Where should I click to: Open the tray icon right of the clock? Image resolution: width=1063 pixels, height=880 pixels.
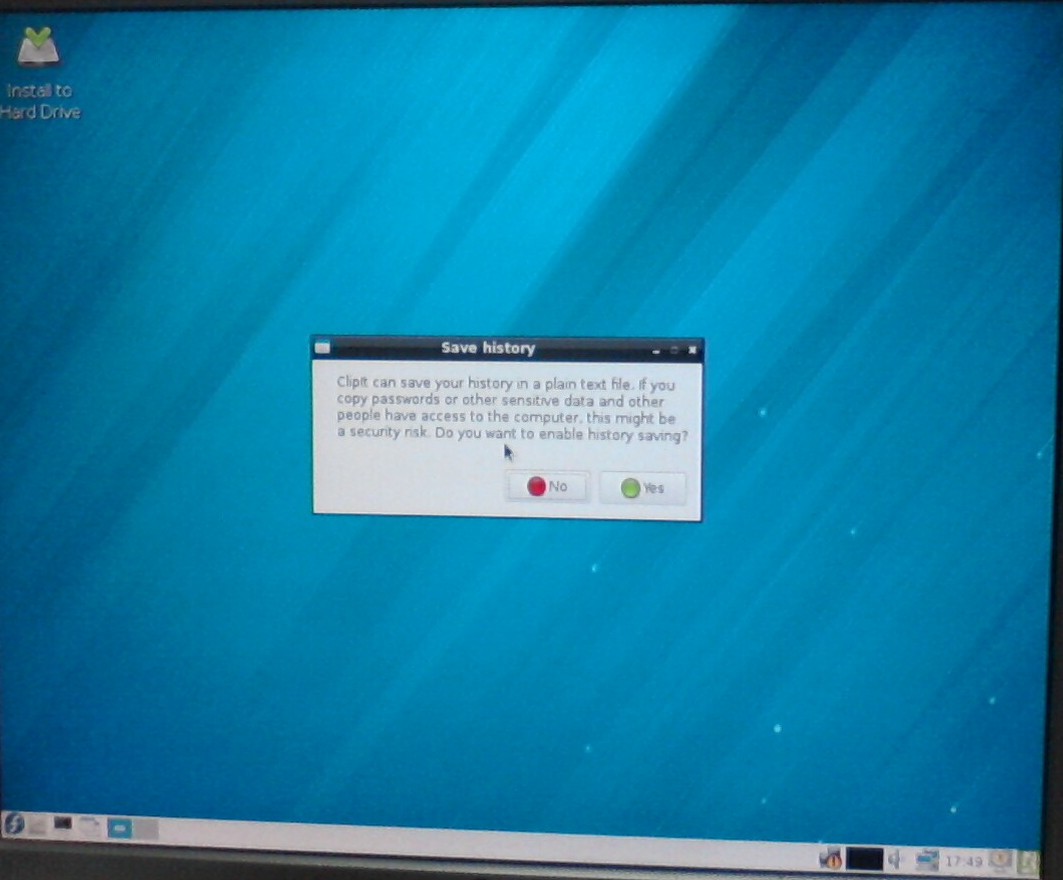pyautogui.click(x=999, y=859)
